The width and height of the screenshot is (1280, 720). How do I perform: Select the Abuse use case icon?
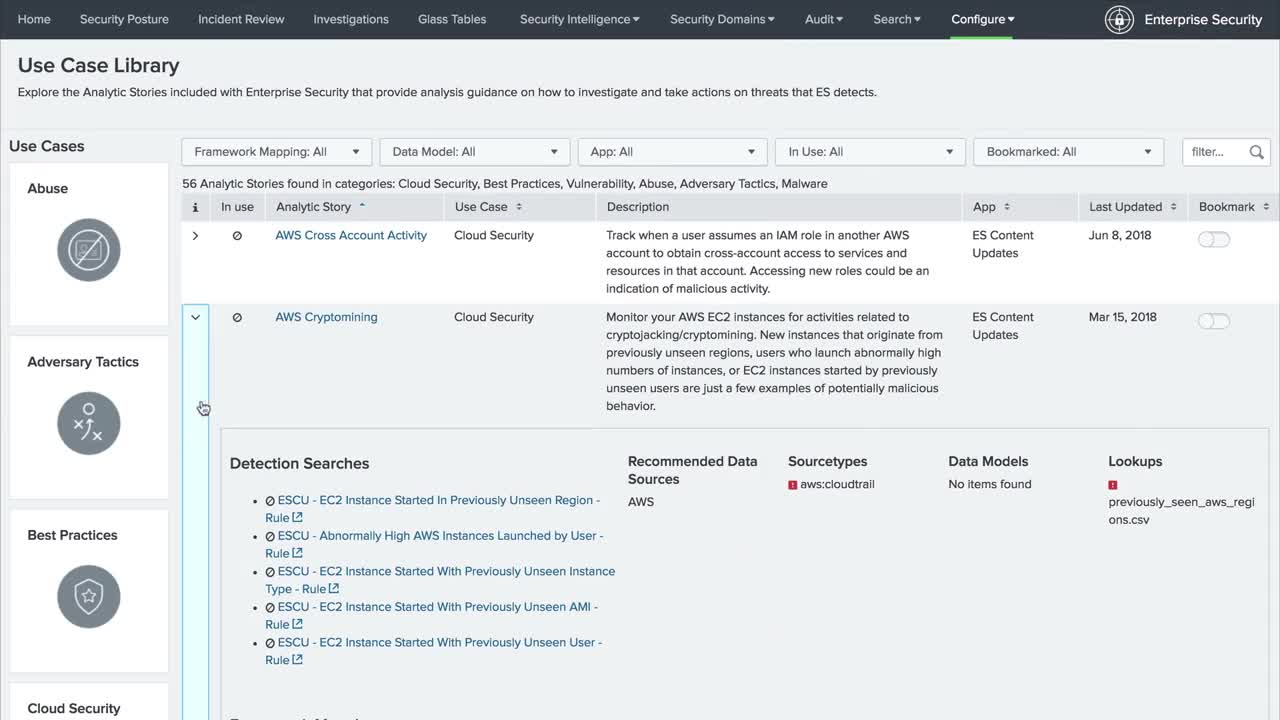point(89,250)
